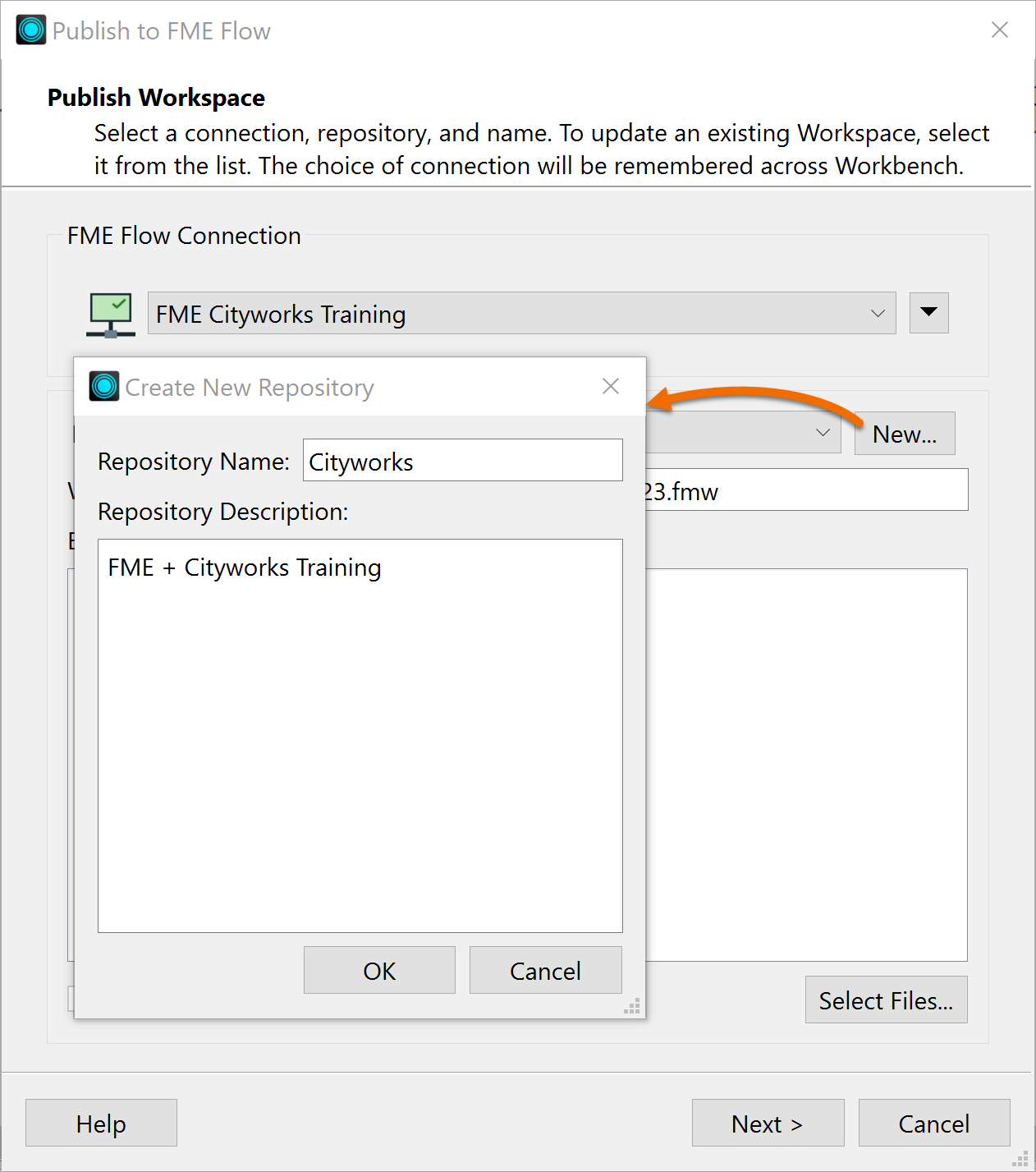1036x1172 pixels.
Task: Edit the Repository Name field showing Cityworks
Action: (x=462, y=460)
